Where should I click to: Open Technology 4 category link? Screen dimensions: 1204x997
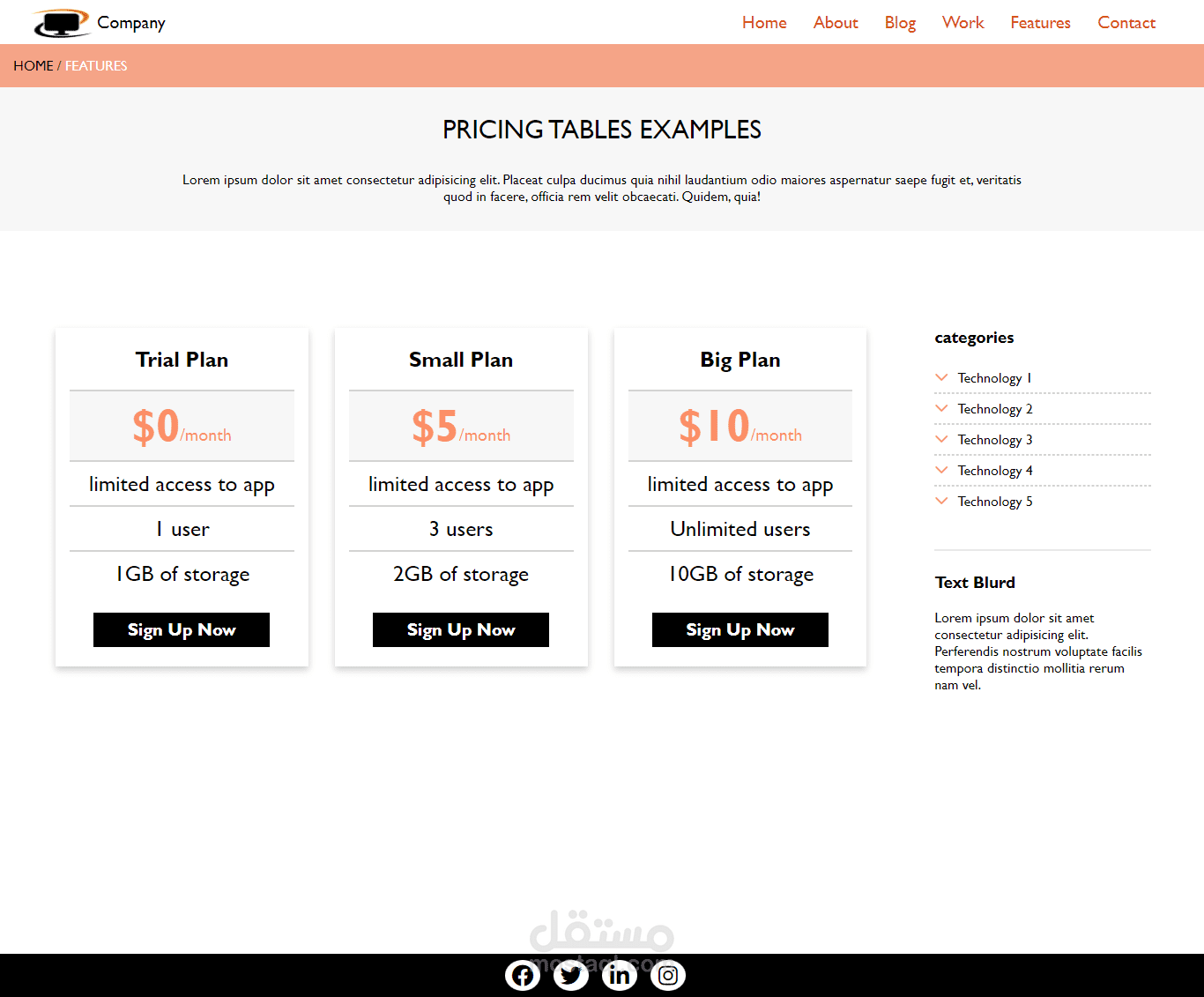coord(995,471)
